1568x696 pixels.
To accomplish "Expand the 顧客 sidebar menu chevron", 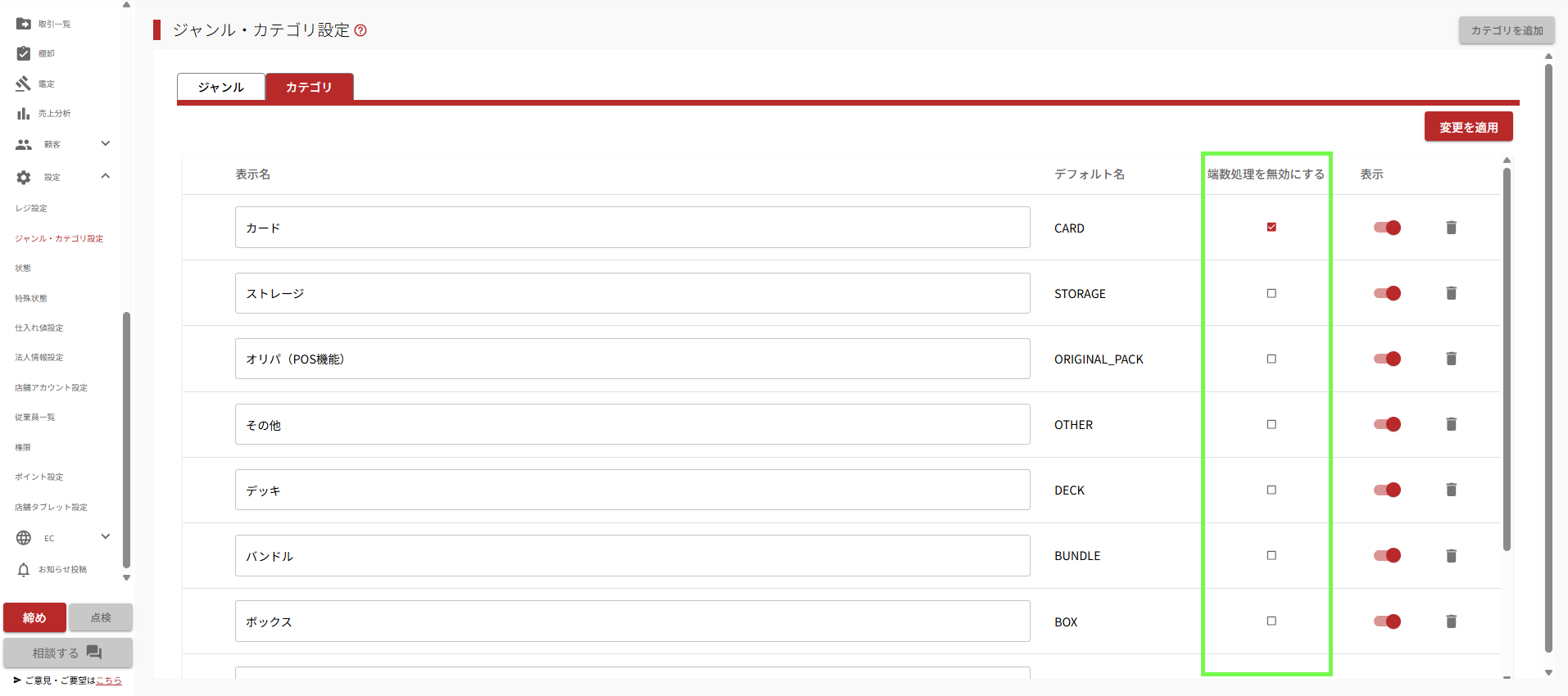I will pyautogui.click(x=105, y=144).
